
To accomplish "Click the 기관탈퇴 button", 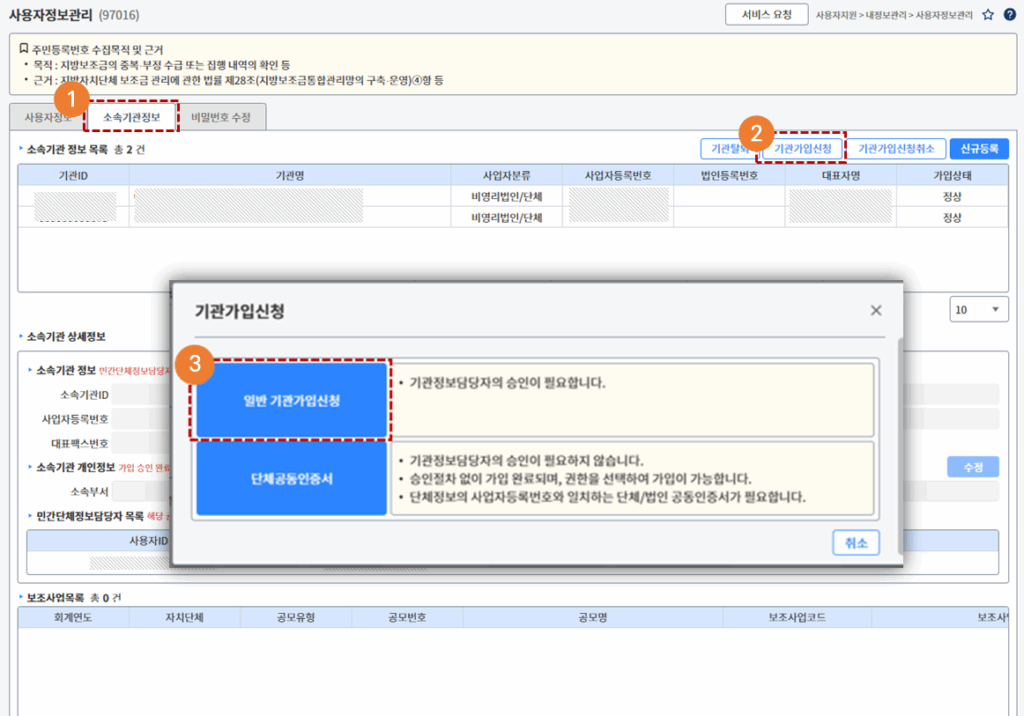I will 729,149.
